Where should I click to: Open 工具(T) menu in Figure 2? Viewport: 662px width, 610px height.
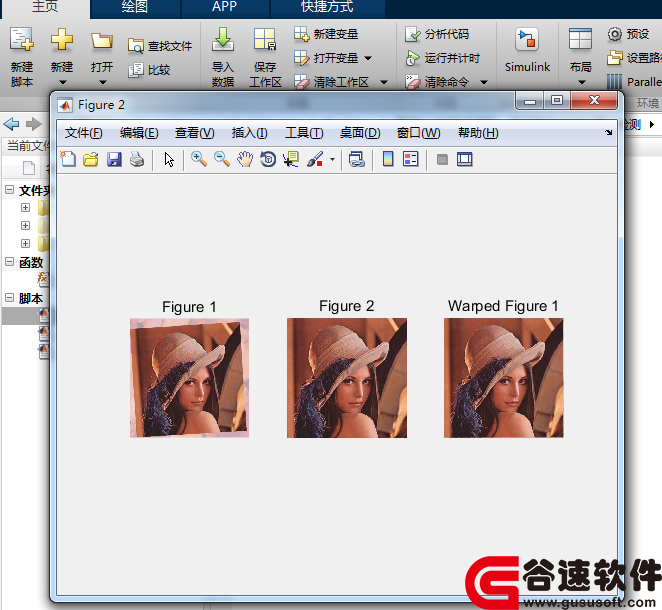tap(304, 133)
